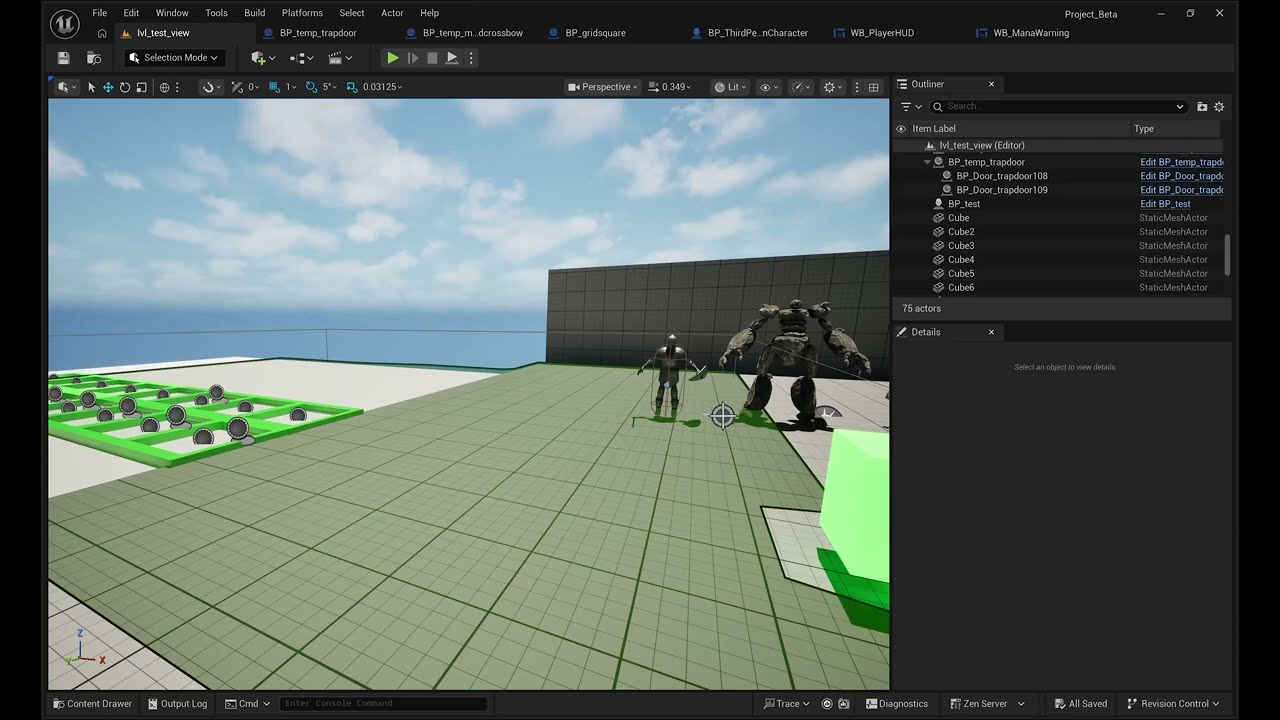The width and height of the screenshot is (1280, 720).
Task: Open the File menu
Action: click(x=100, y=13)
